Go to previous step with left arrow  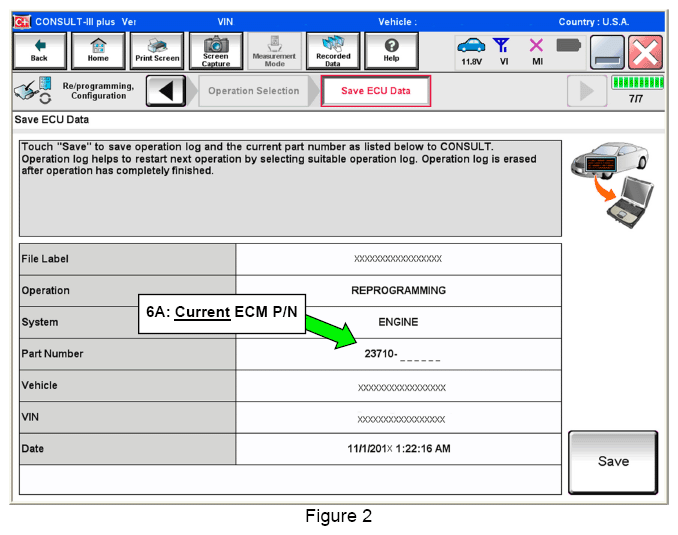[x=166, y=91]
